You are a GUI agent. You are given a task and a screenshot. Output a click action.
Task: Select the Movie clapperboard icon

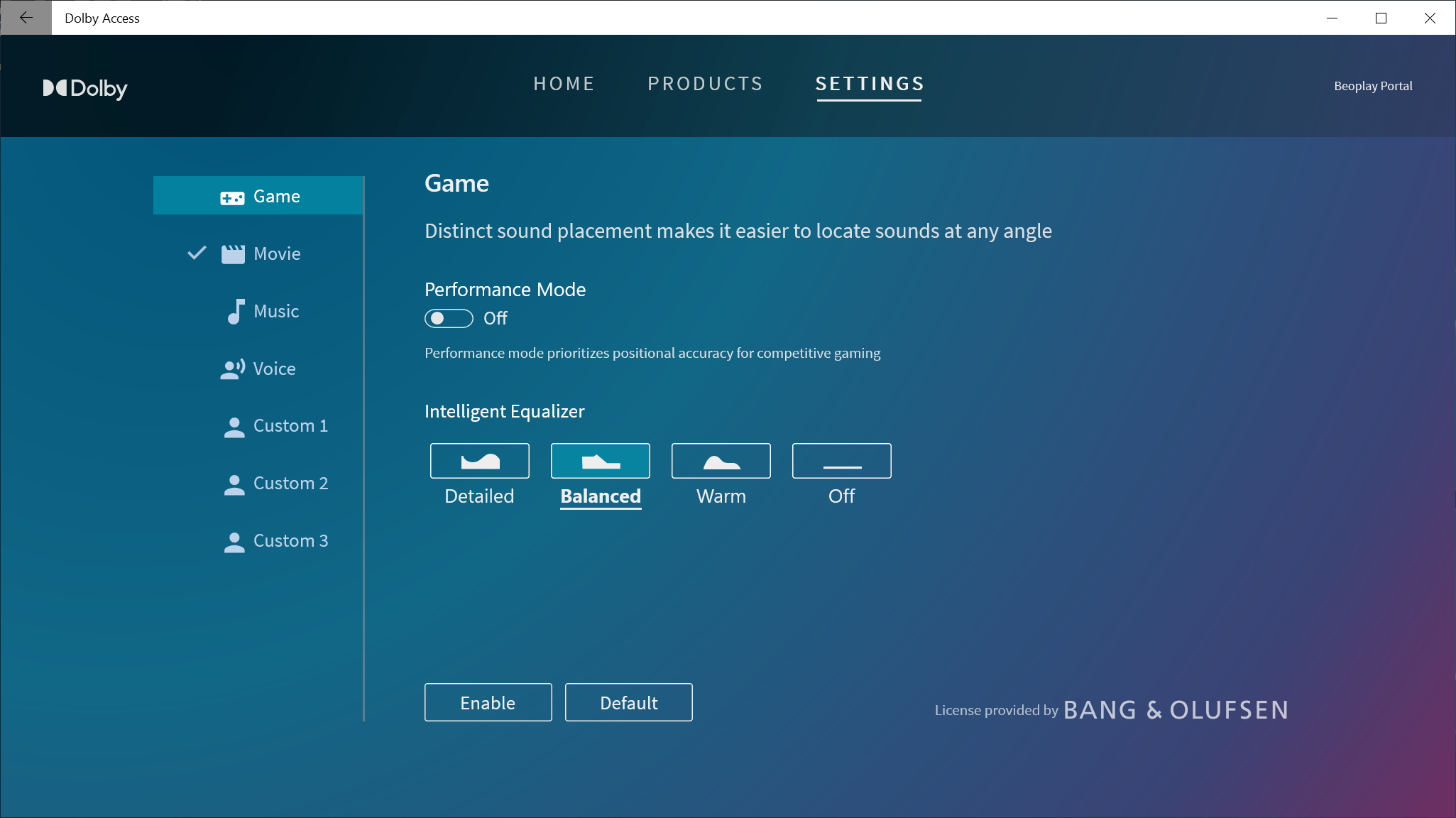233,254
